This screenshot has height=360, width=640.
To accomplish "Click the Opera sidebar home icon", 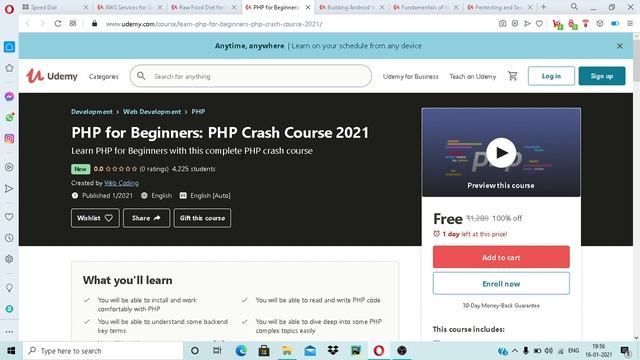I will (x=9, y=47).
